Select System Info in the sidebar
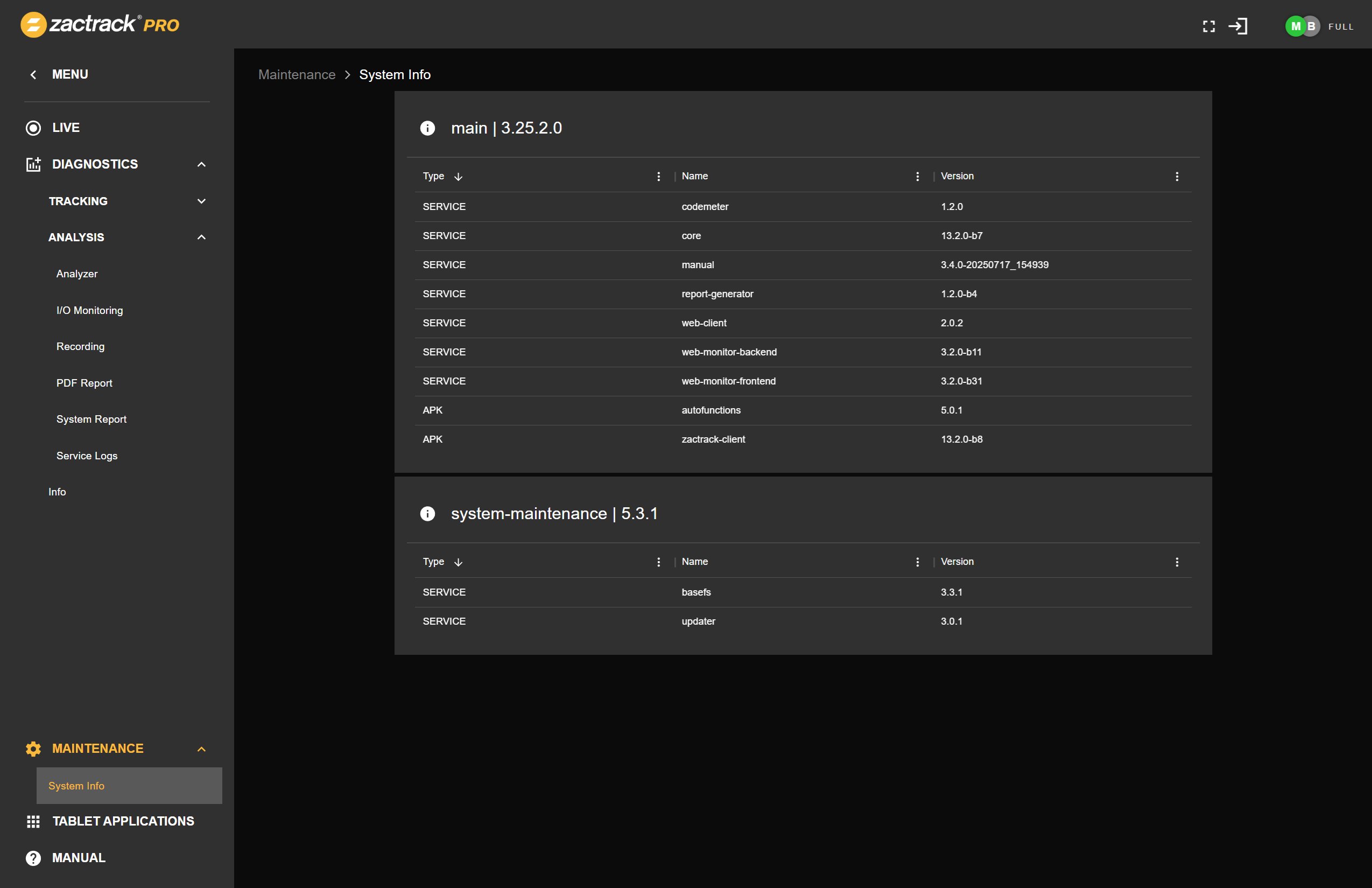Viewport: 1372px width, 888px height. (x=75, y=785)
